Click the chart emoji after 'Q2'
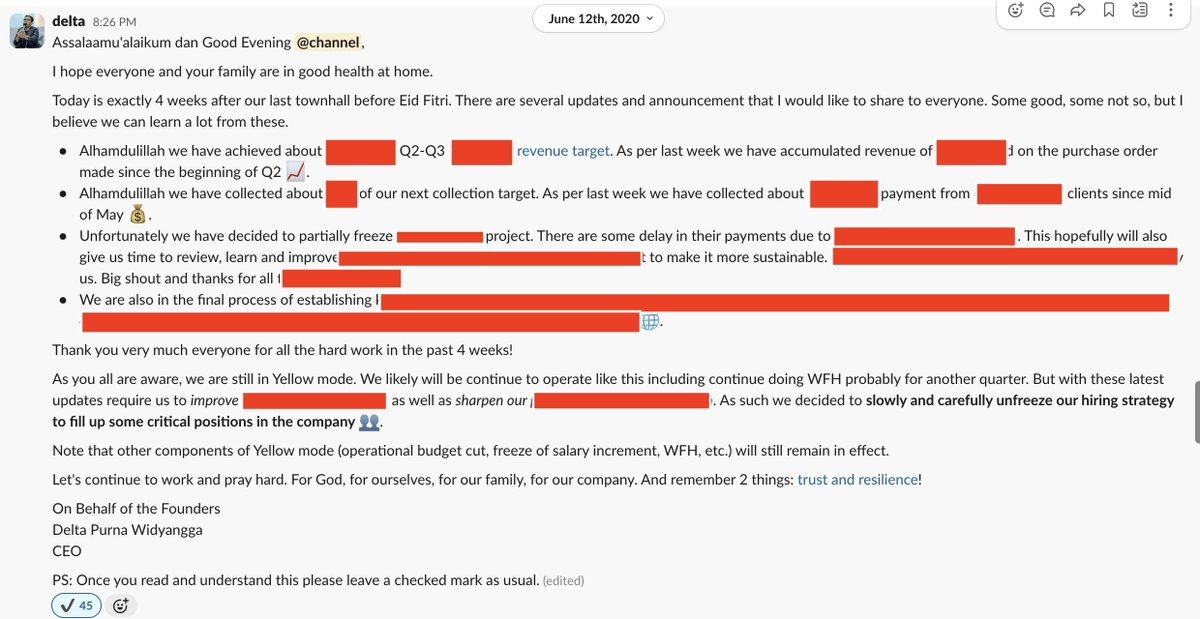The height and width of the screenshot is (619, 1200). (295, 172)
